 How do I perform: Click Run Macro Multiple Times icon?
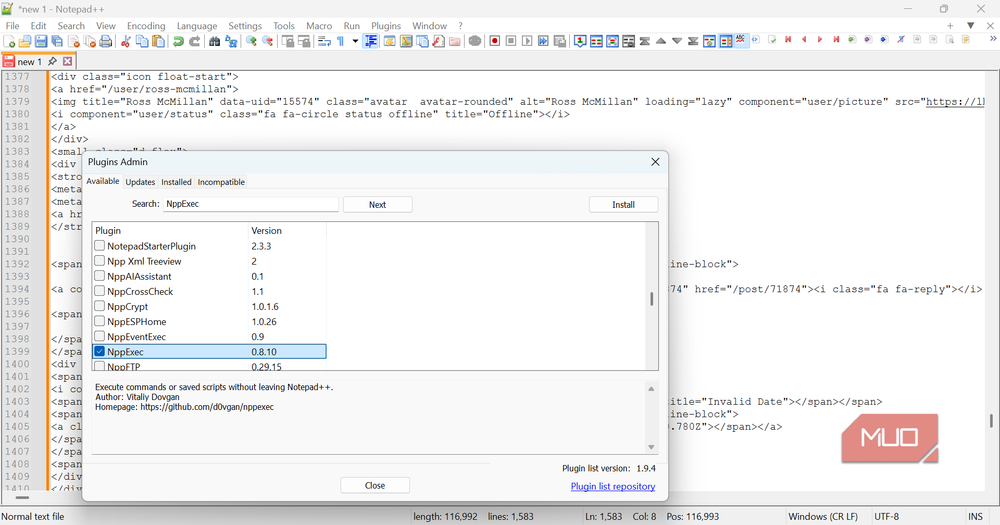[x=543, y=41]
